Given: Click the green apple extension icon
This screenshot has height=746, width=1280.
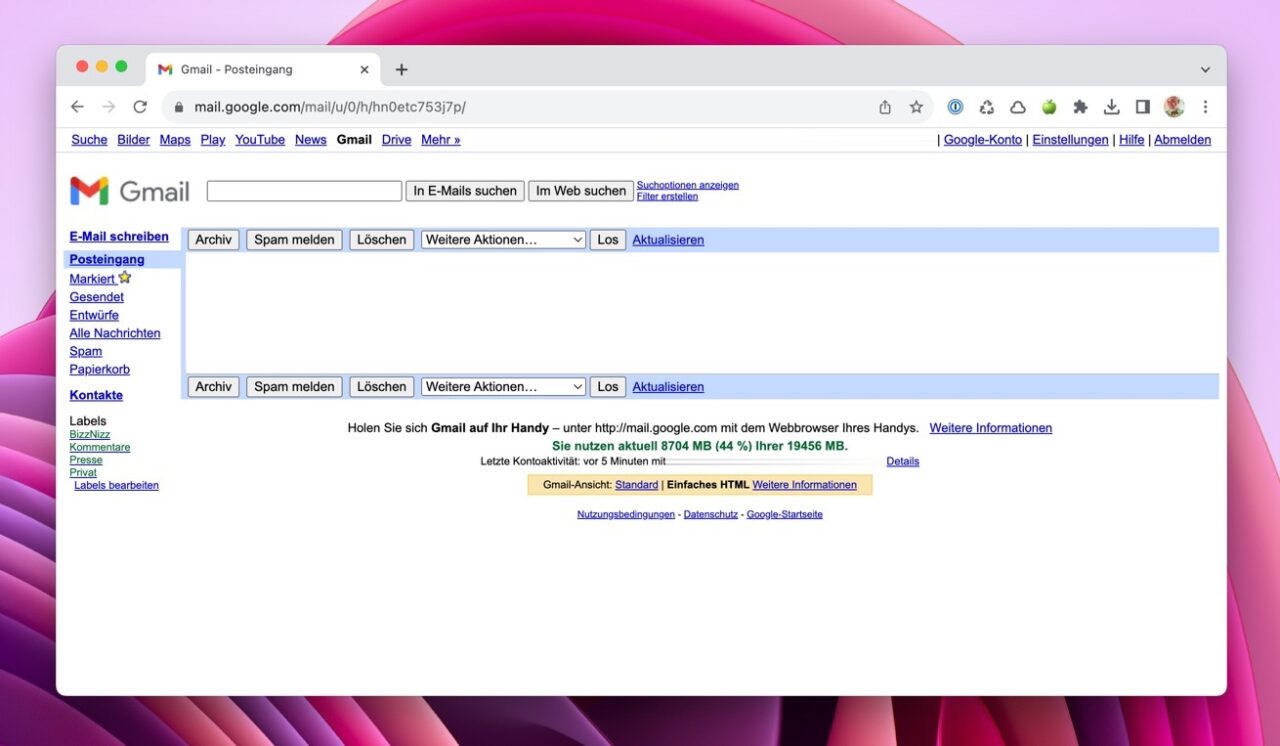Looking at the screenshot, I should tap(1049, 107).
